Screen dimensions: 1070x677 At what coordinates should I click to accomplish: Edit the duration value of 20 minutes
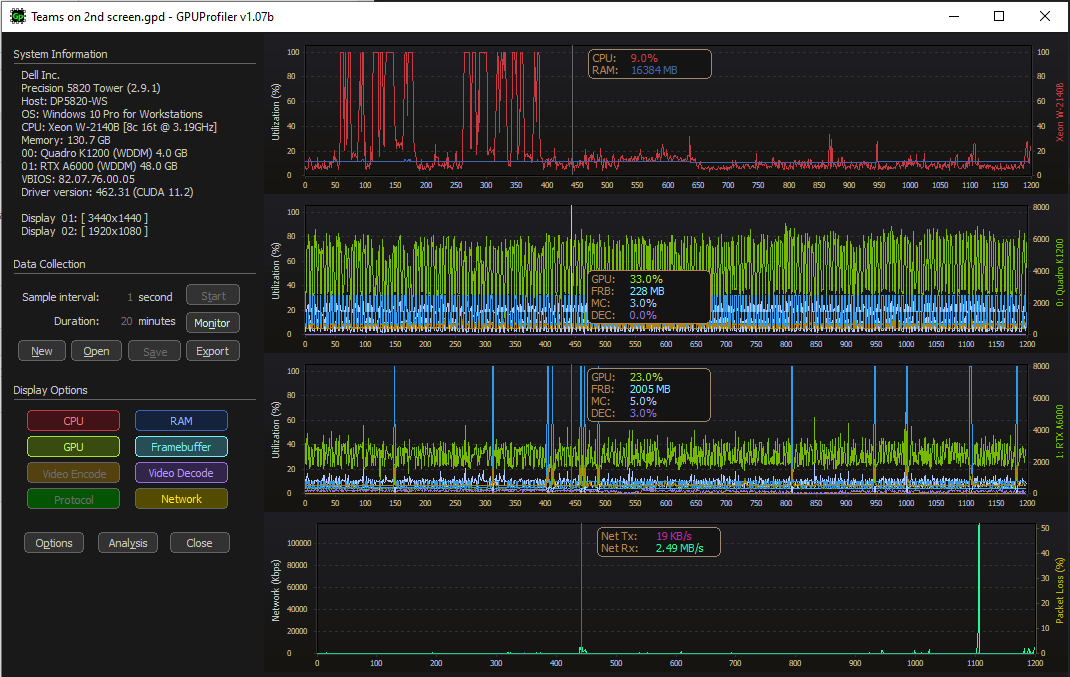(126, 321)
